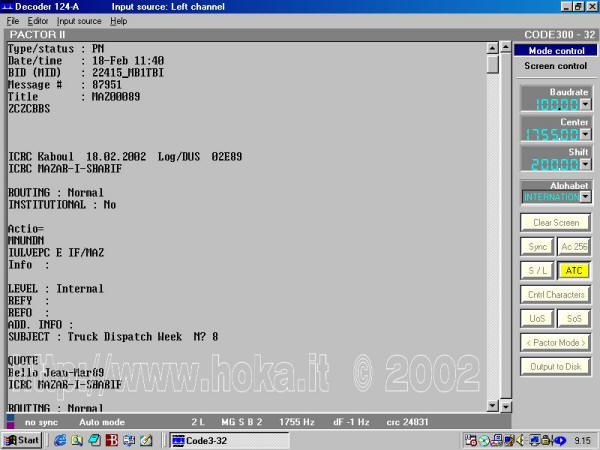The width and height of the screenshot is (600, 450).
Task: Click the ZCZCBBS line
Action: 29,109
